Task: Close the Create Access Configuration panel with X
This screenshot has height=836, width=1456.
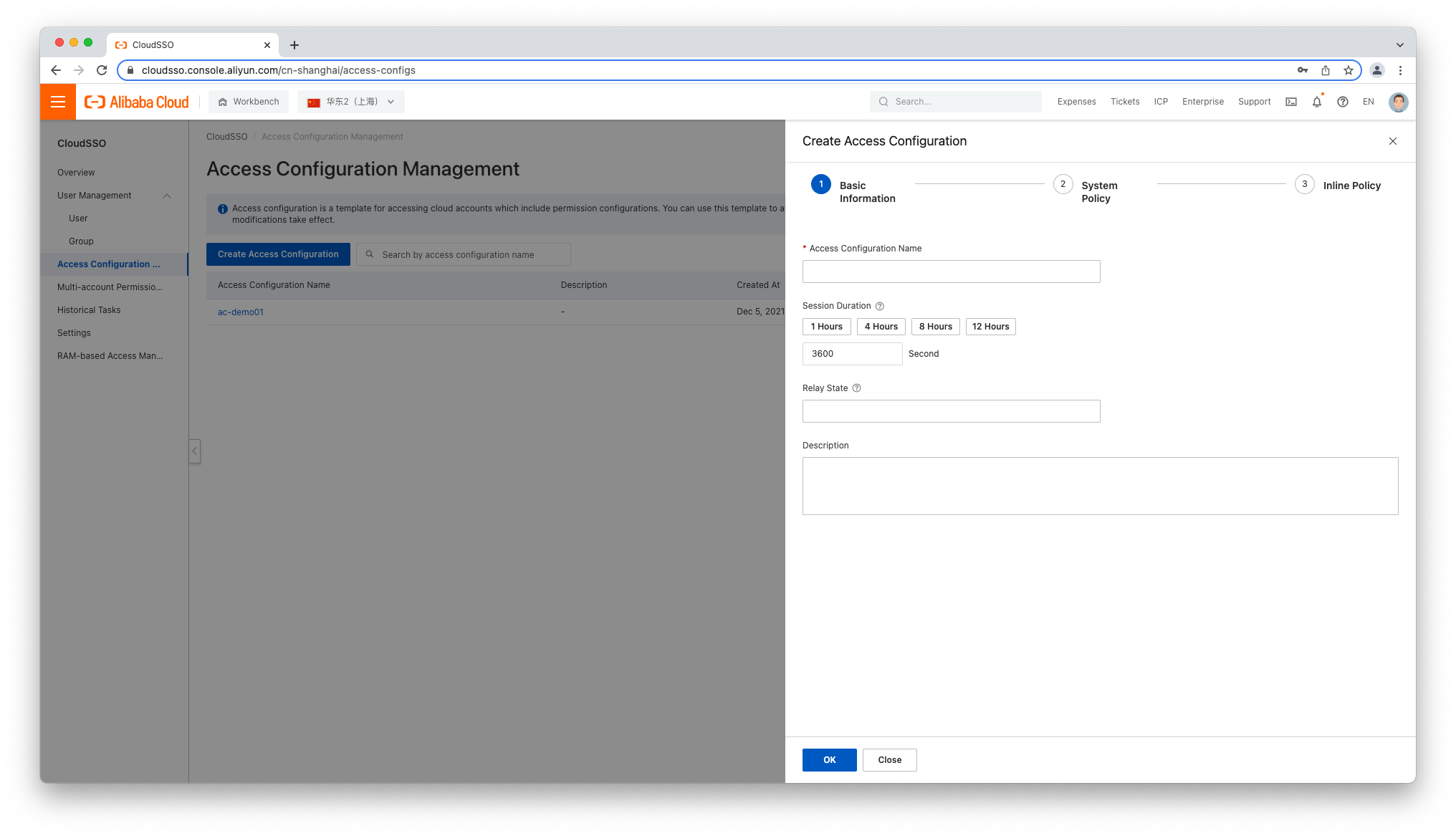Action: [x=1392, y=141]
